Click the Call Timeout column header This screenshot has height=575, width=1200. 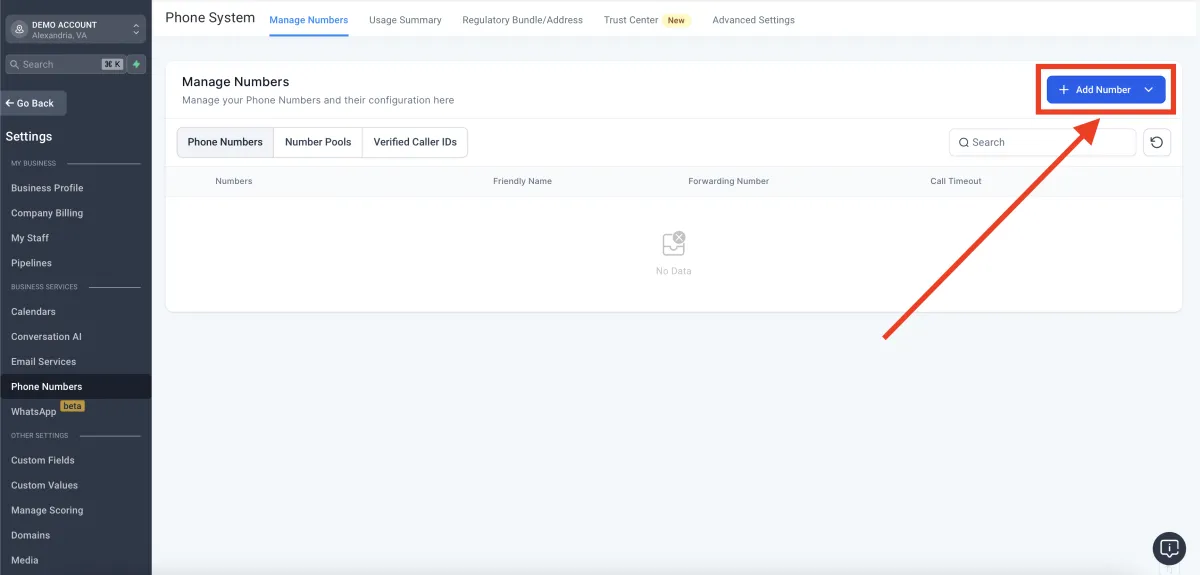(x=956, y=181)
